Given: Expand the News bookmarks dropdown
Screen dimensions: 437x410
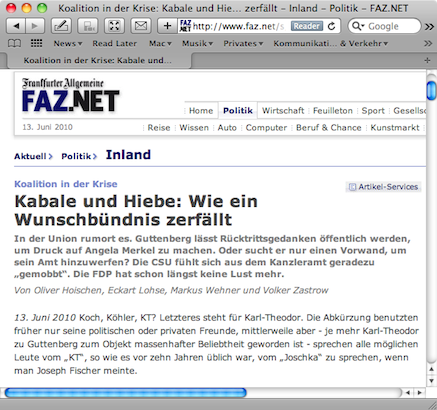Looking at the screenshot, I should click(68, 43).
